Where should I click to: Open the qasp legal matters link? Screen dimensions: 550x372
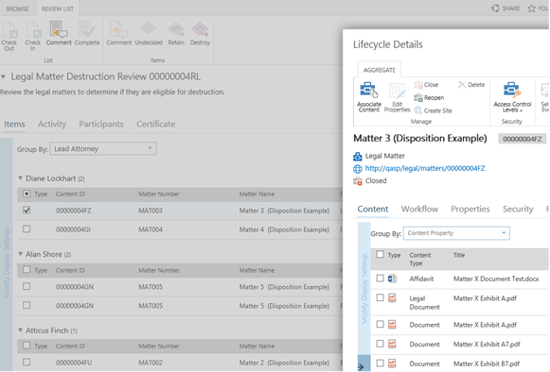coord(425,168)
